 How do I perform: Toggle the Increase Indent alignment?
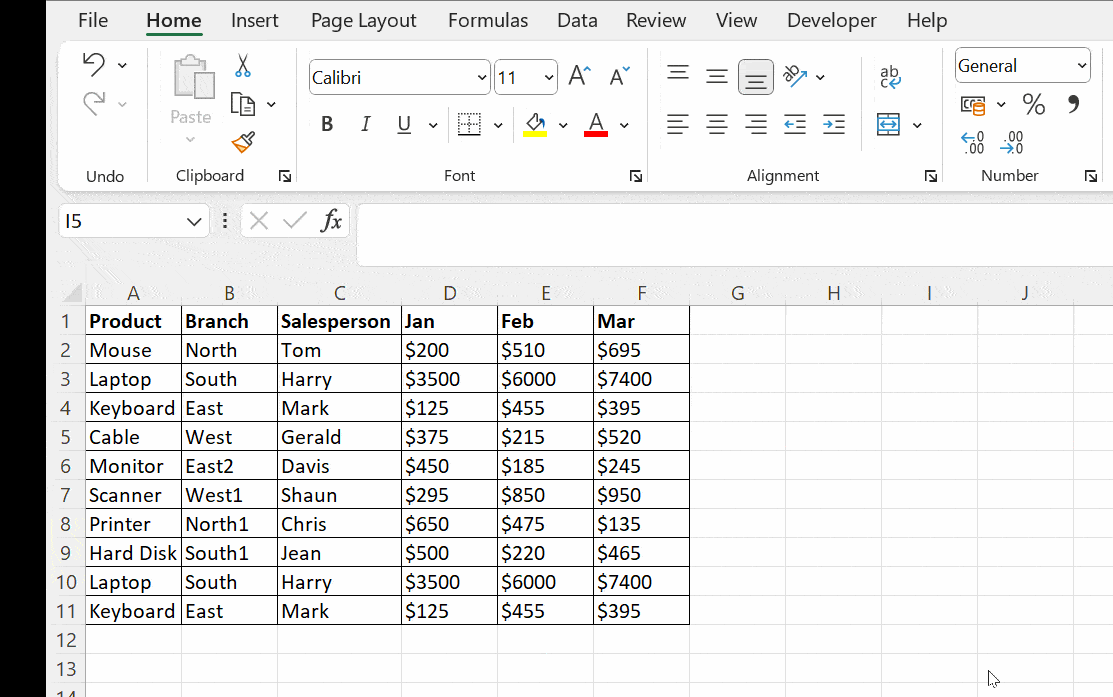(x=833, y=124)
